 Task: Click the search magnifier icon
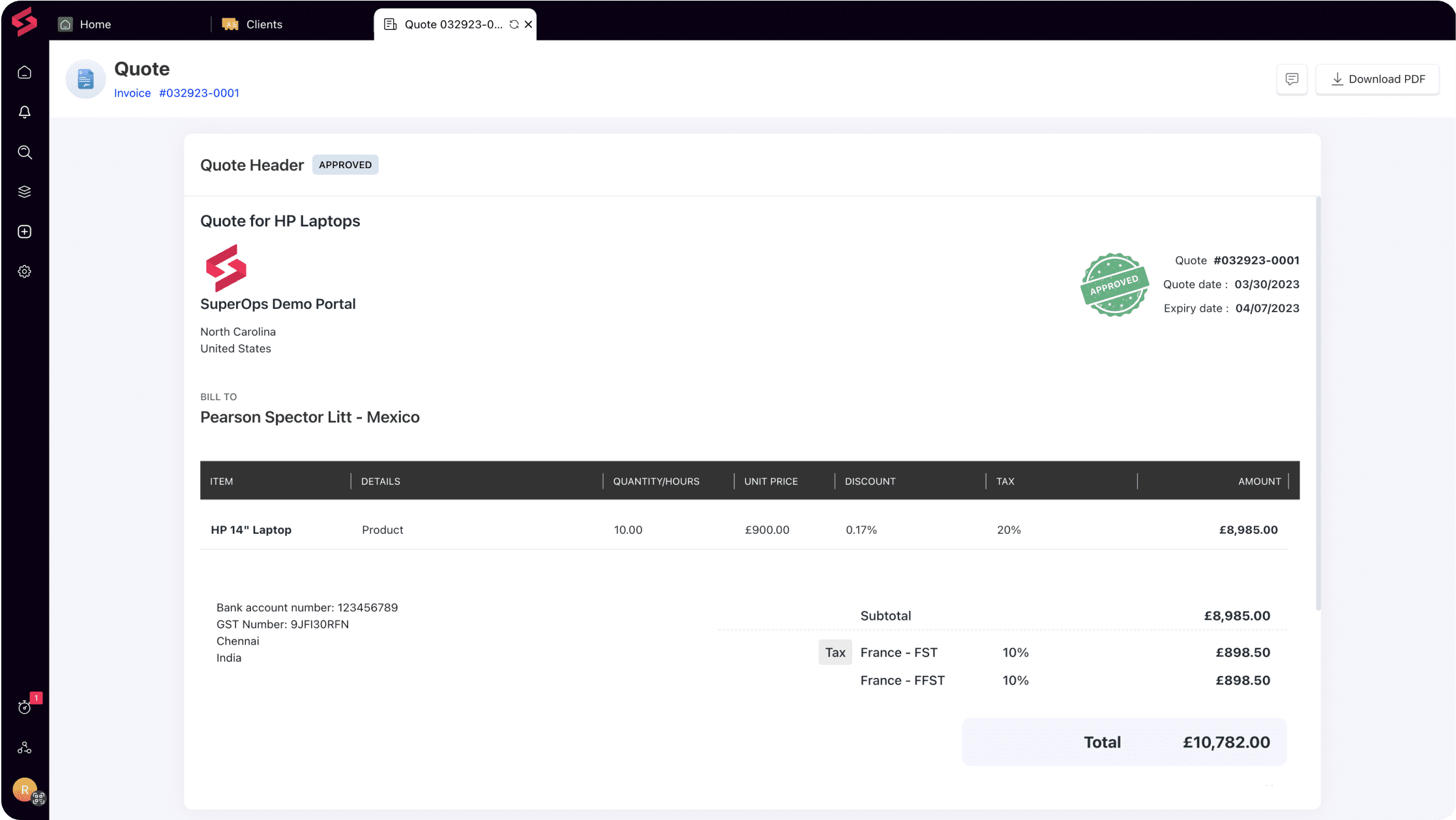(24, 152)
